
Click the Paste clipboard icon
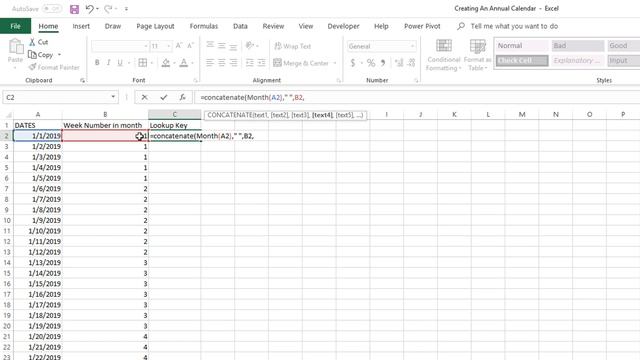(x=16, y=47)
